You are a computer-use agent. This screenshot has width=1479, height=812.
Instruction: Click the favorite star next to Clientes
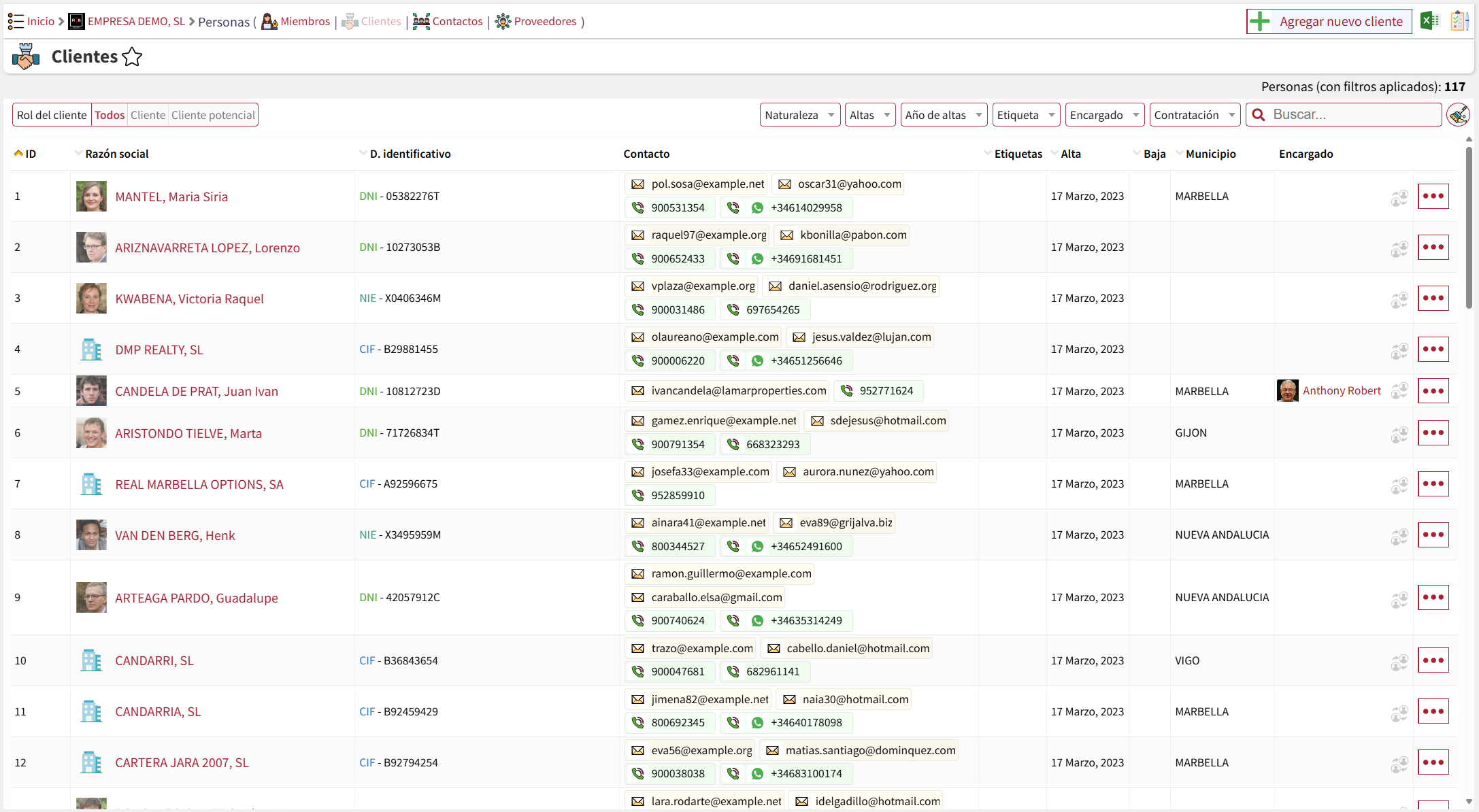point(132,57)
